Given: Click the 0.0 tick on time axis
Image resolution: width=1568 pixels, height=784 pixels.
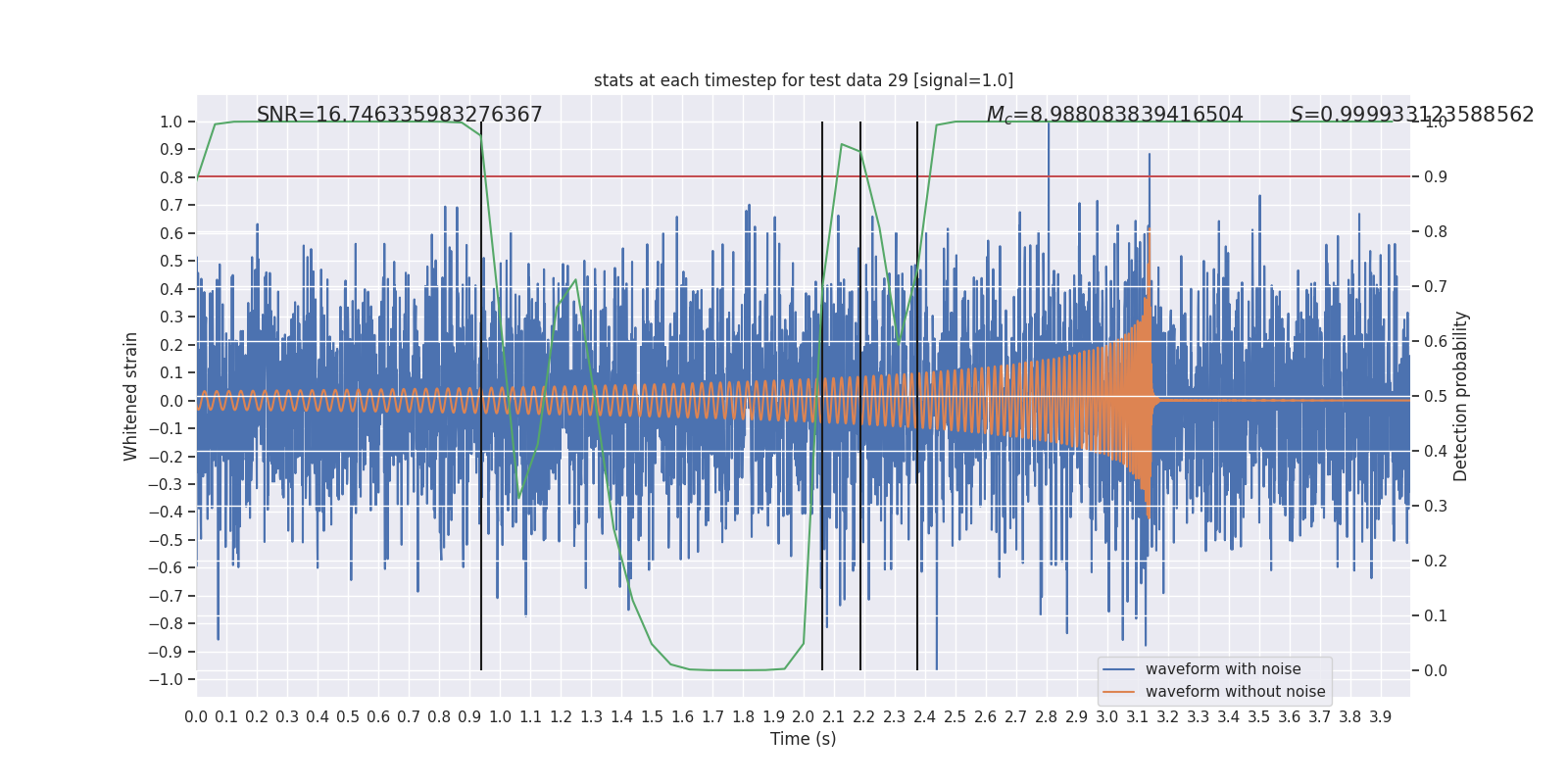Looking at the screenshot, I should point(196,717).
